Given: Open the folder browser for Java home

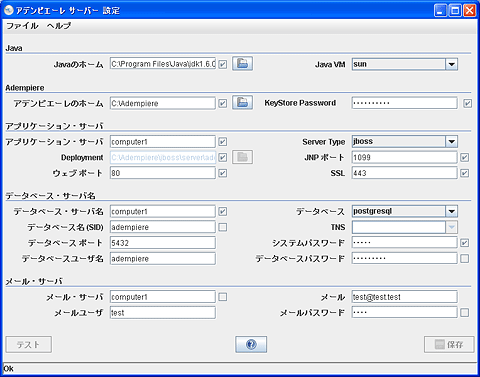Looking at the screenshot, I should click(242, 64).
